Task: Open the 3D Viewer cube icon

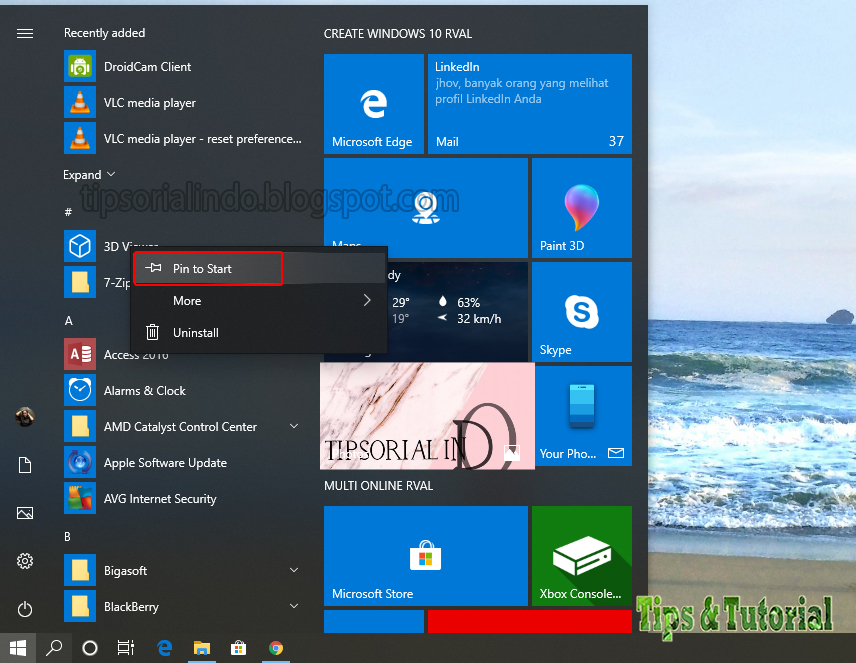Action: coord(80,246)
